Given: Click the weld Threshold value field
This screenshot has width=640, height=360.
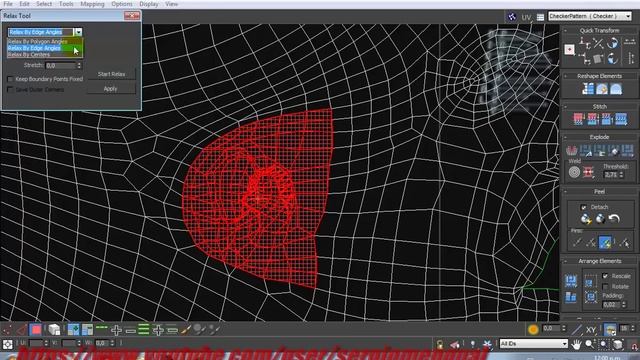Looking at the screenshot, I should (x=611, y=175).
